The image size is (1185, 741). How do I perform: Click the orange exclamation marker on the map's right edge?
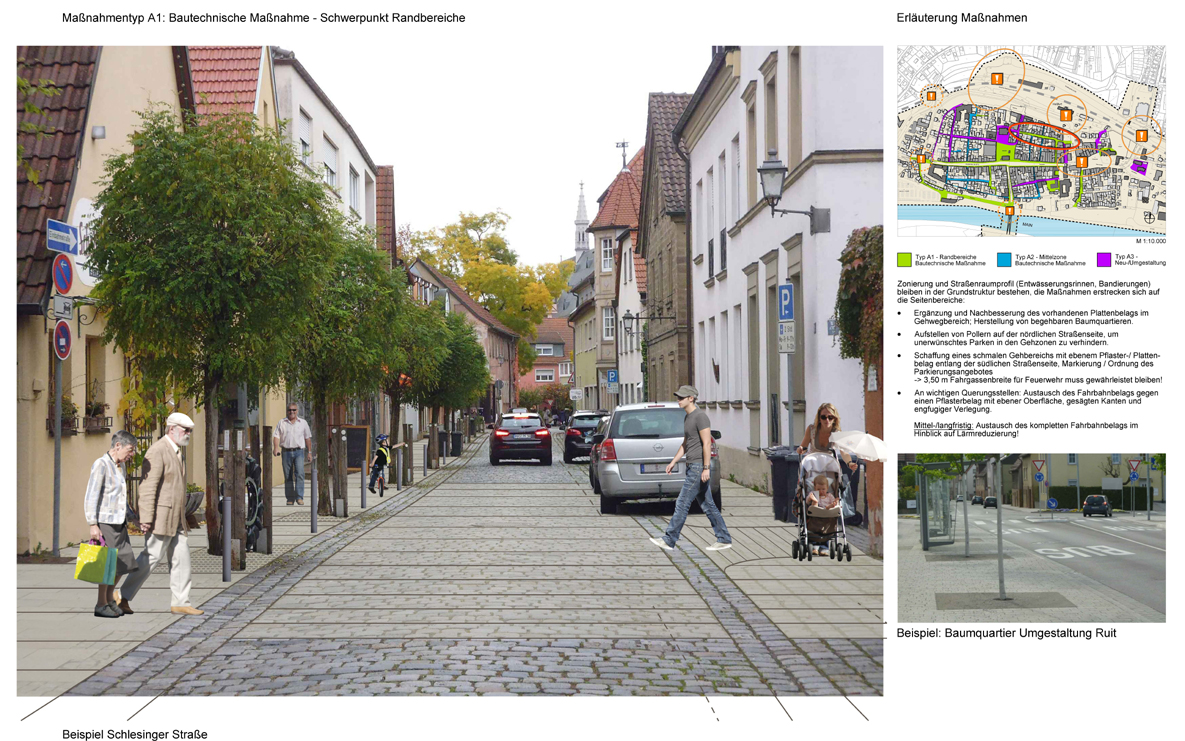point(1141,136)
